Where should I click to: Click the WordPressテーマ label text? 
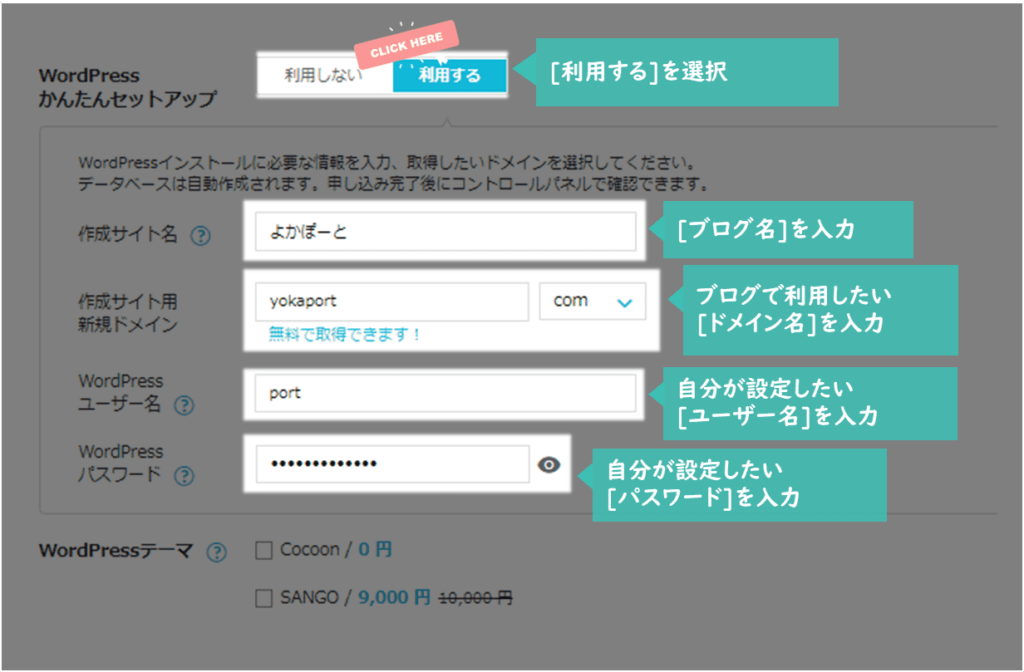(116, 551)
